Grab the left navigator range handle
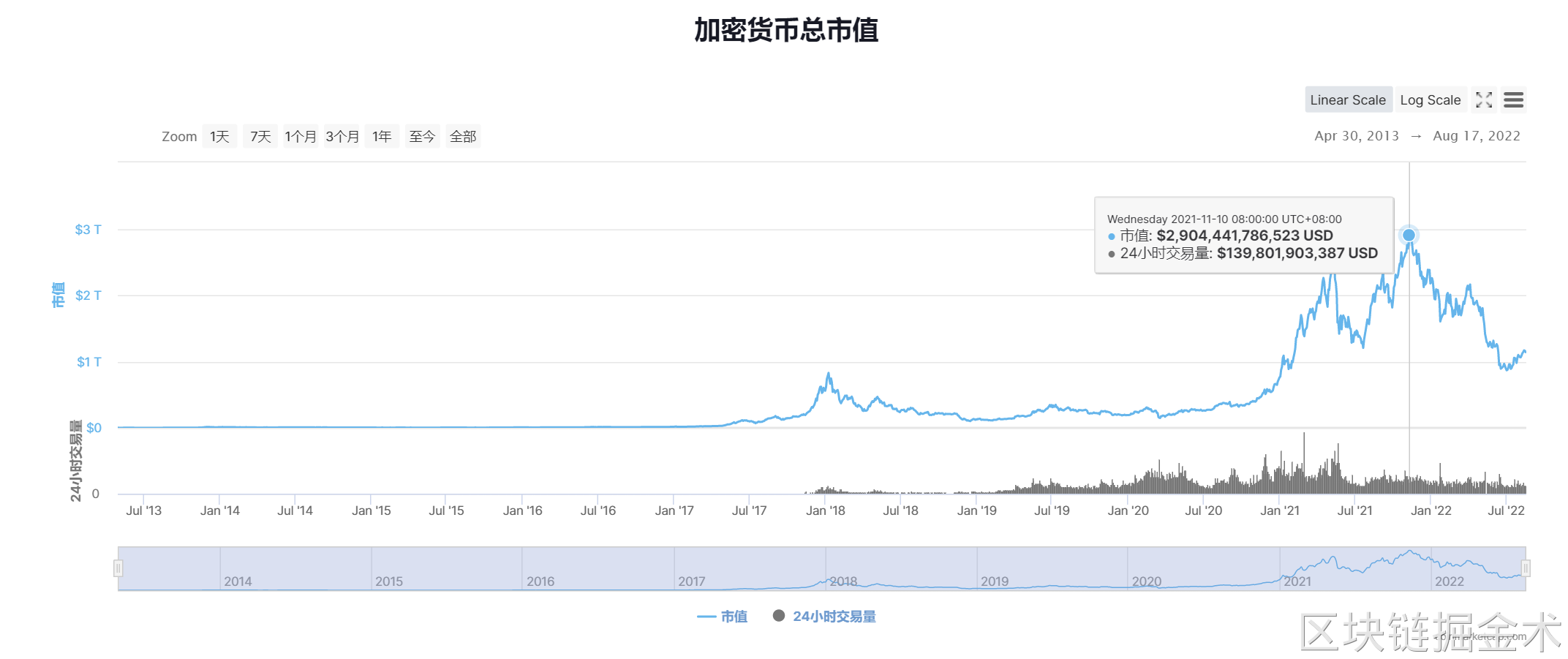1568x659 pixels. click(x=118, y=568)
